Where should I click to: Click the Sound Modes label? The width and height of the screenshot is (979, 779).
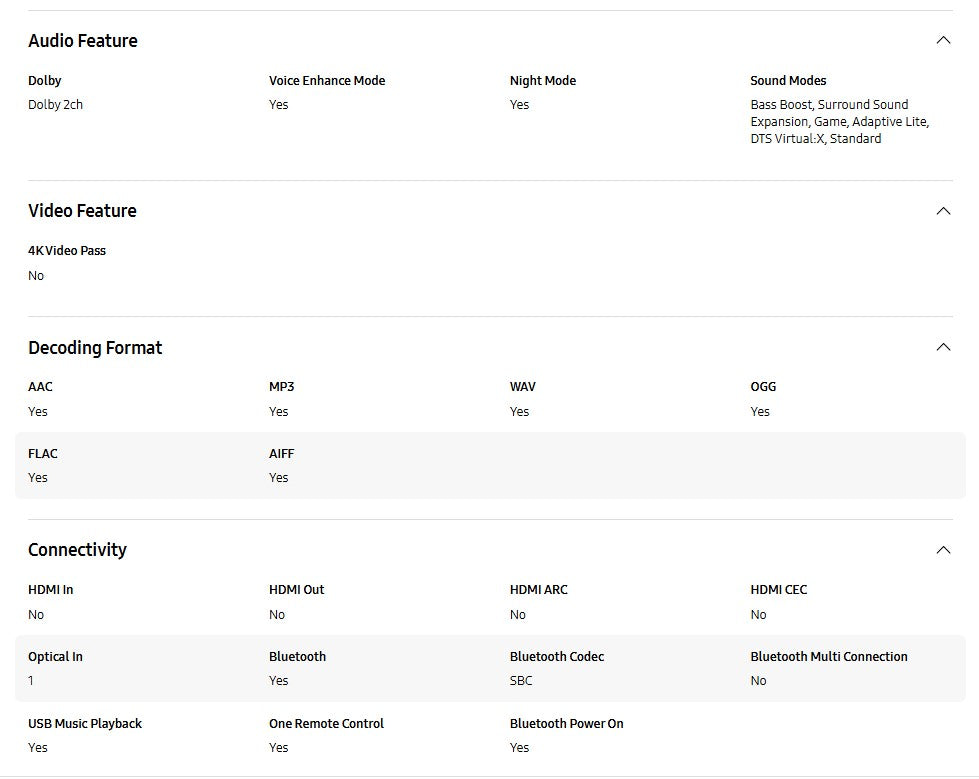(x=788, y=81)
